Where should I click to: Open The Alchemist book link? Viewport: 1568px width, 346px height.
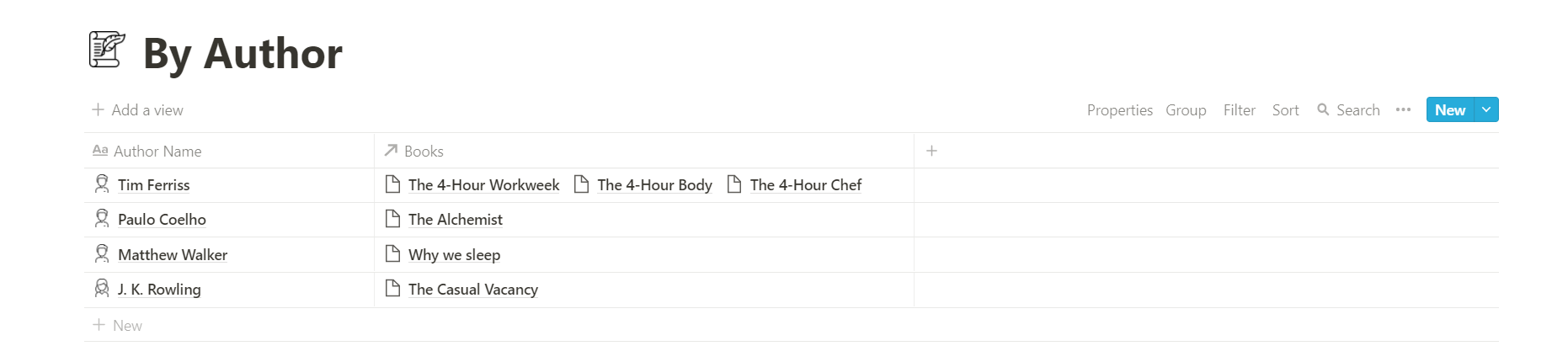coord(455,220)
